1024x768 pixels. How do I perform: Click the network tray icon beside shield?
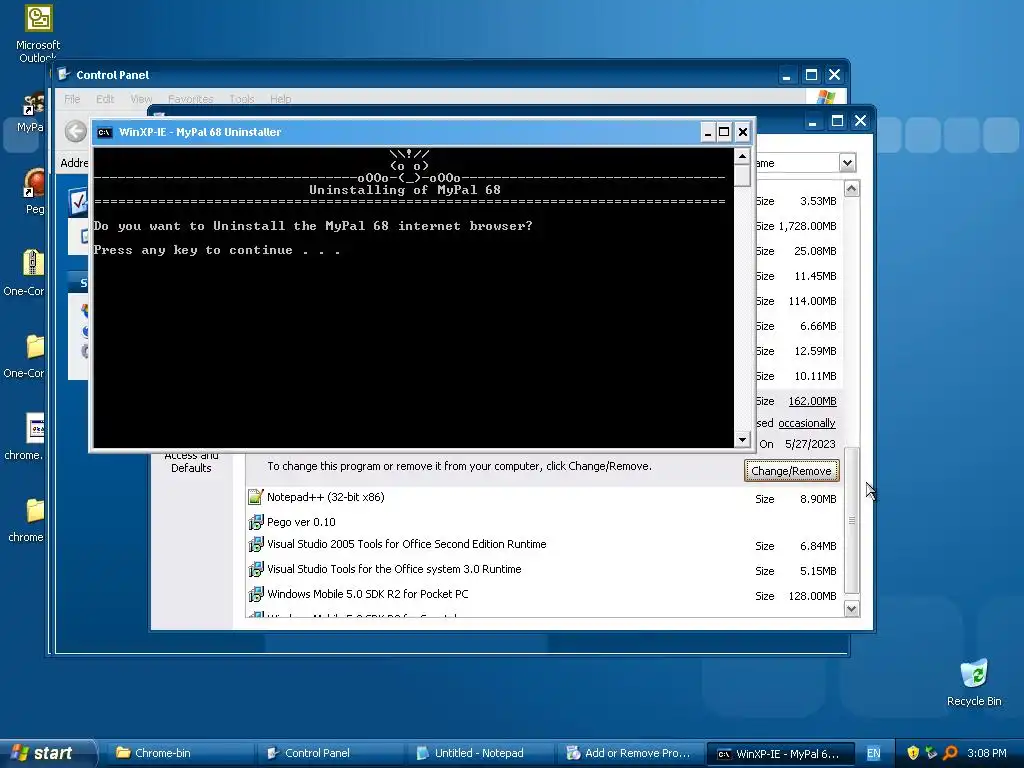(x=931, y=753)
